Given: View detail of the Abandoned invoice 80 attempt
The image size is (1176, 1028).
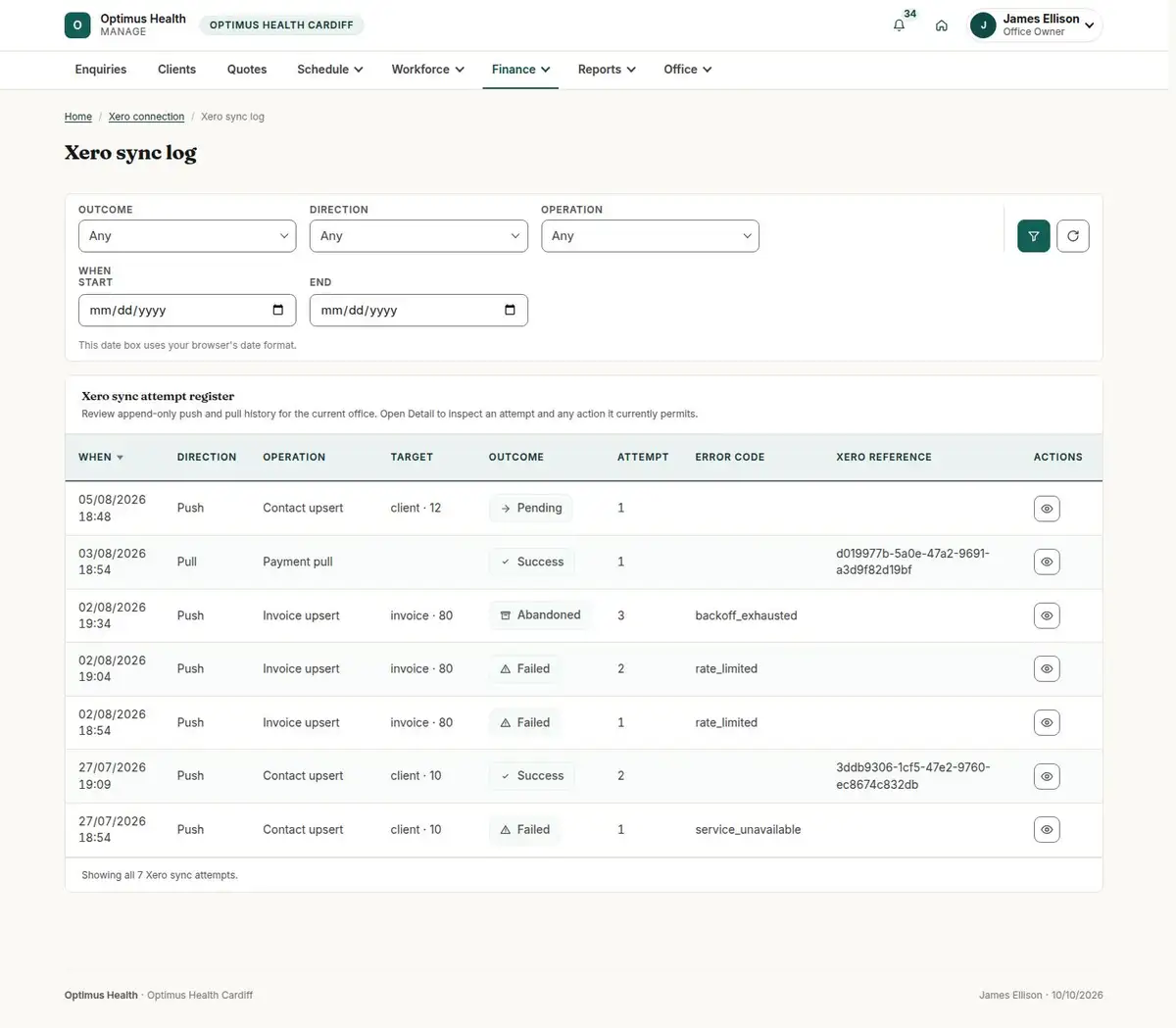Looking at the screenshot, I should (x=1047, y=615).
